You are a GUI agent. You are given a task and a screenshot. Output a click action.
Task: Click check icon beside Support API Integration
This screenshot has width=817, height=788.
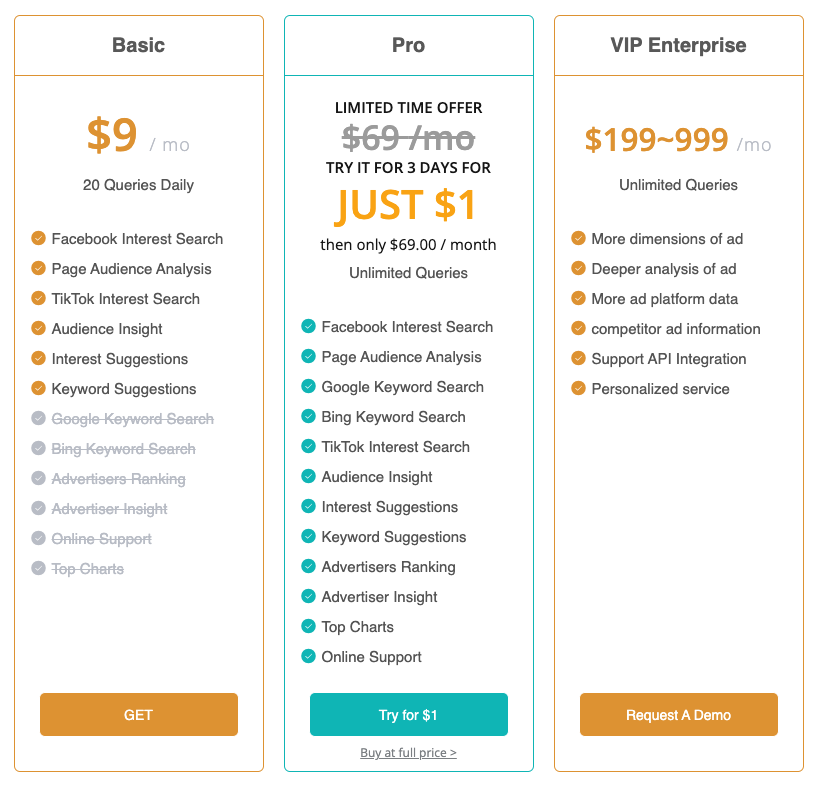coord(579,359)
